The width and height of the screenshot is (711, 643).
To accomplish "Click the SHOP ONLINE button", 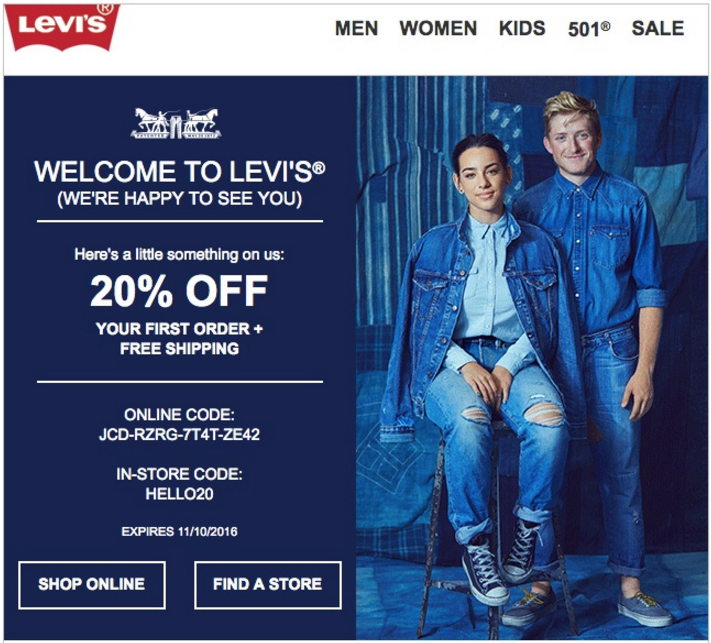I will point(92,585).
